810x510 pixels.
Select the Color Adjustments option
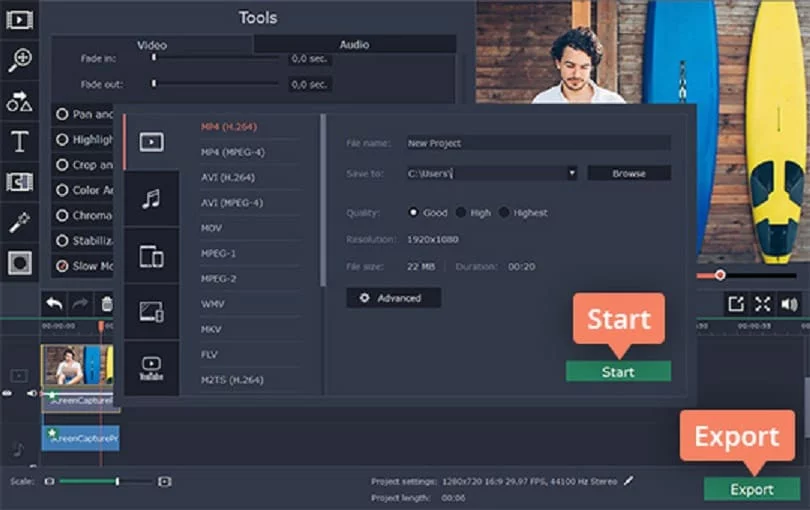pyautogui.click(x=83, y=190)
